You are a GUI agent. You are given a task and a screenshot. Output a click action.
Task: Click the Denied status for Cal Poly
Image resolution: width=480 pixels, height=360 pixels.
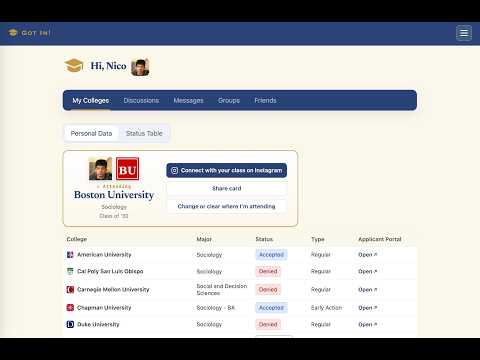click(x=268, y=271)
